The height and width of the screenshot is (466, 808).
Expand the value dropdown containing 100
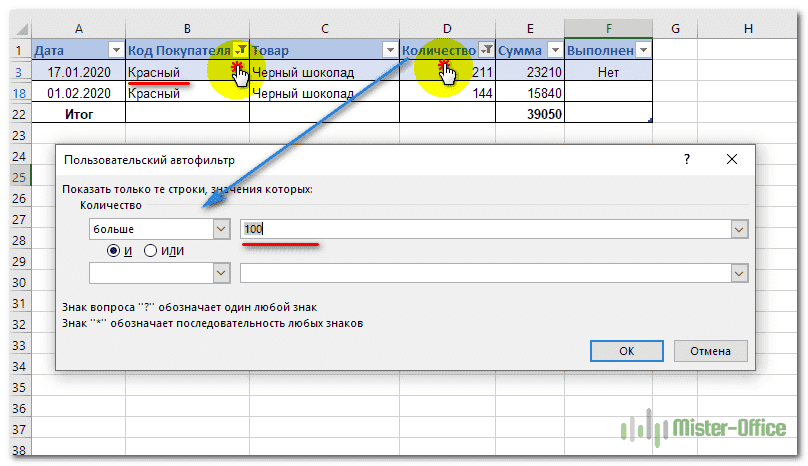click(739, 229)
